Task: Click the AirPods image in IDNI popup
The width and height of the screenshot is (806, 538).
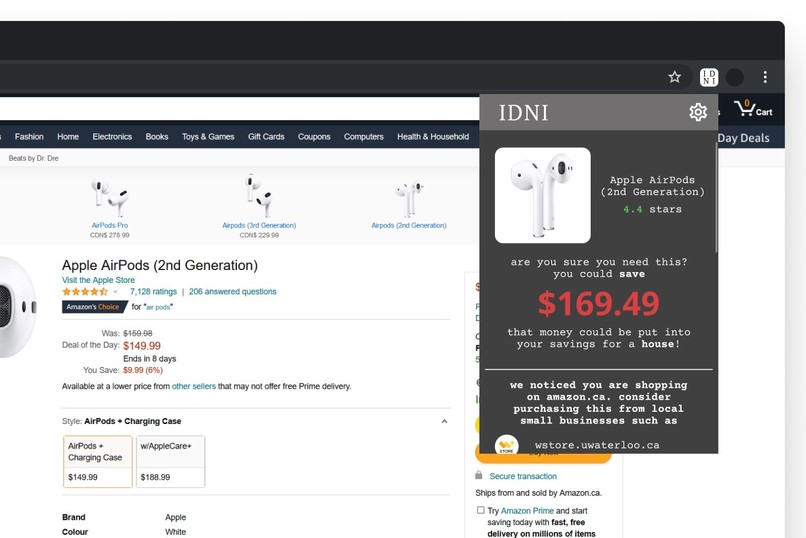Action: [542, 195]
